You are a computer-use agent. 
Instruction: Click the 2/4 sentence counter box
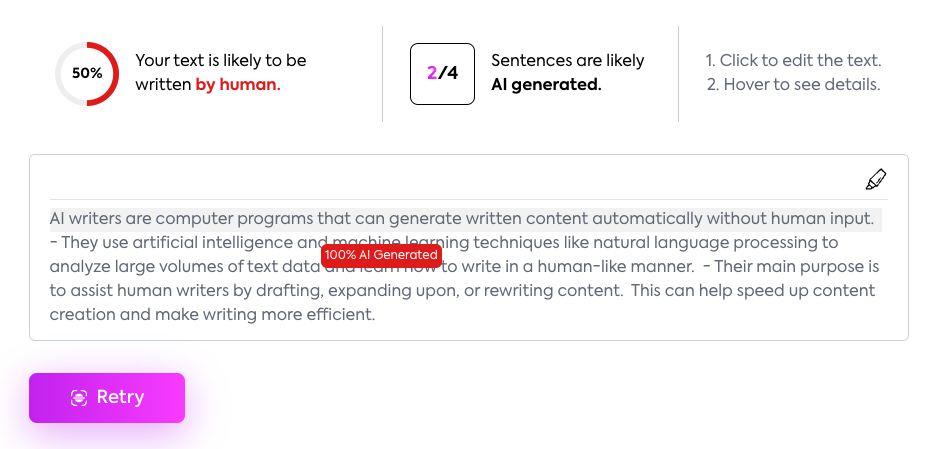pos(442,73)
